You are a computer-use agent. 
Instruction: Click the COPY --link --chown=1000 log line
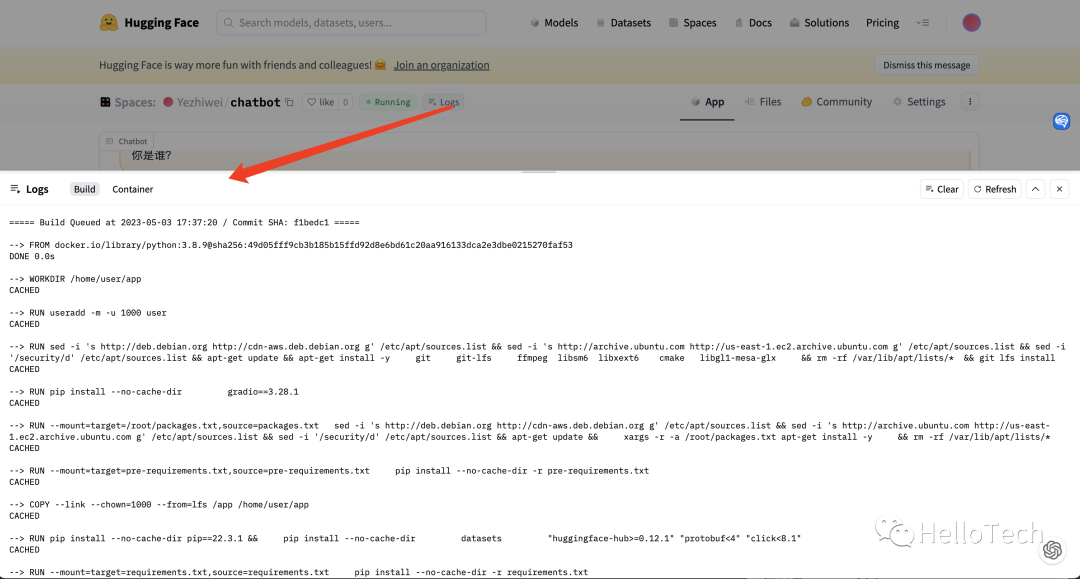pyautogui.click(x=159, y=505)
